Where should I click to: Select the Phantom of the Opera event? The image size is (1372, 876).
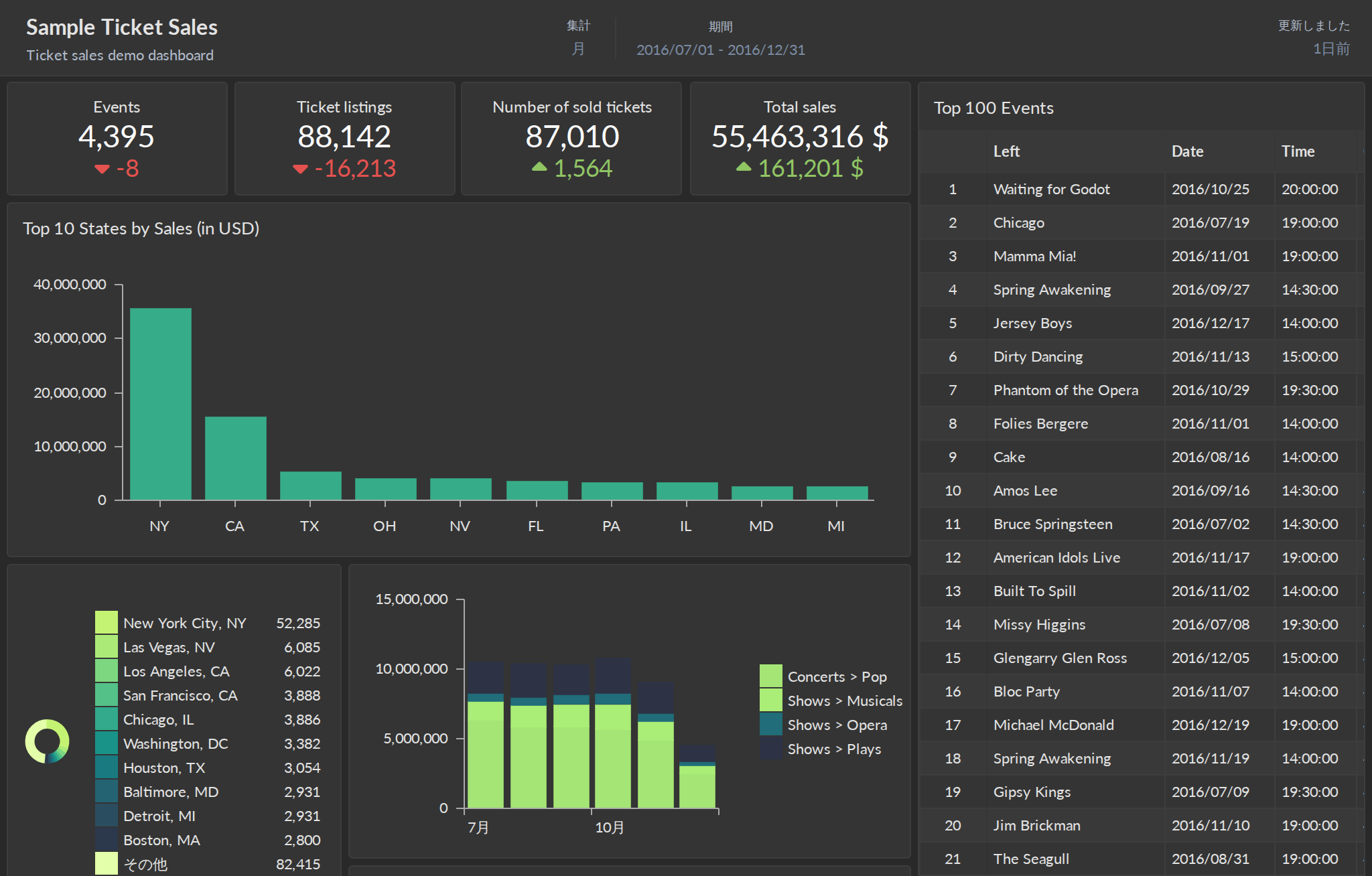pyautogui.click(x=1142, y=390)
